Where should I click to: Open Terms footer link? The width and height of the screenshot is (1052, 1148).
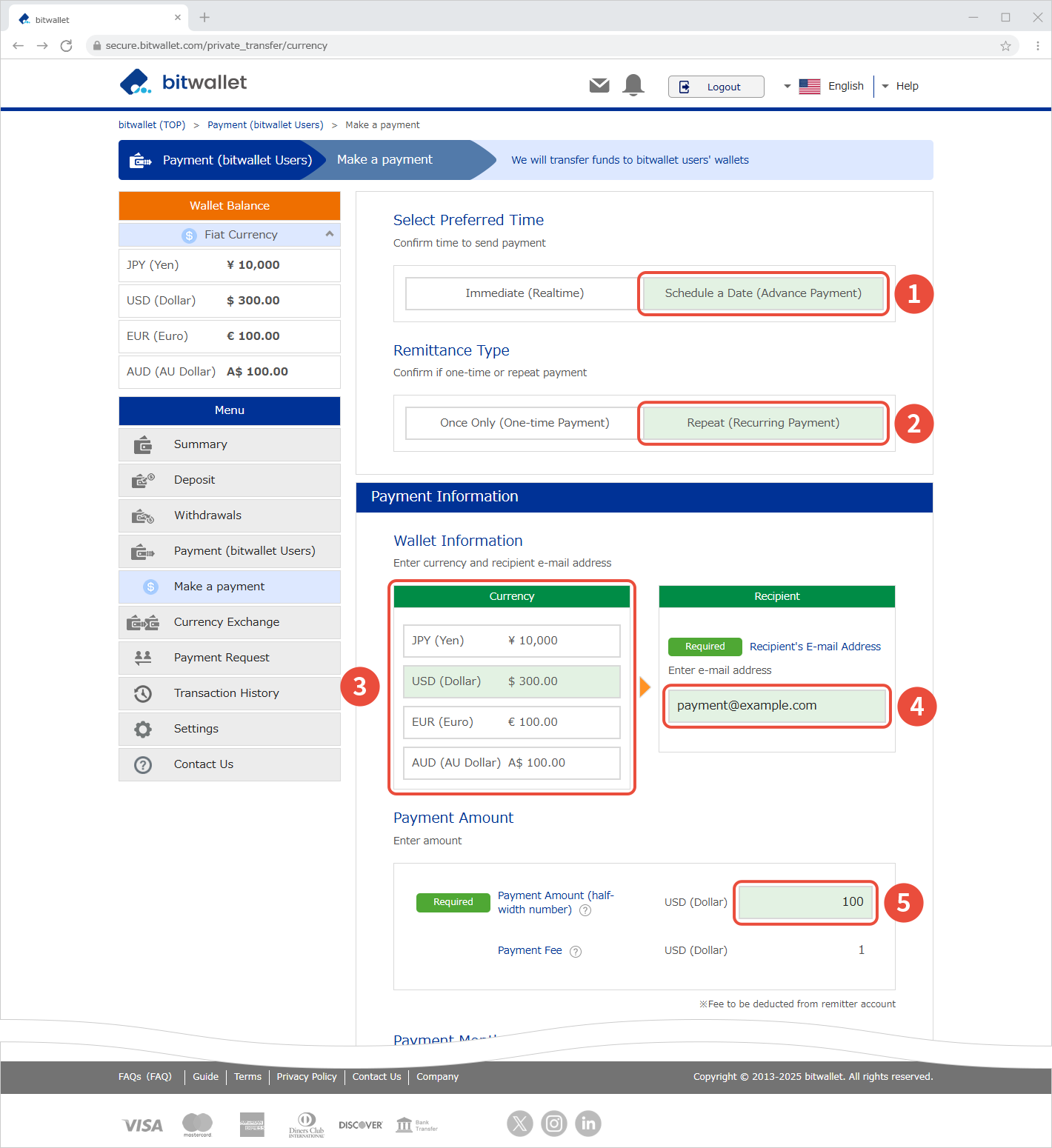[x=247, y=1077]
